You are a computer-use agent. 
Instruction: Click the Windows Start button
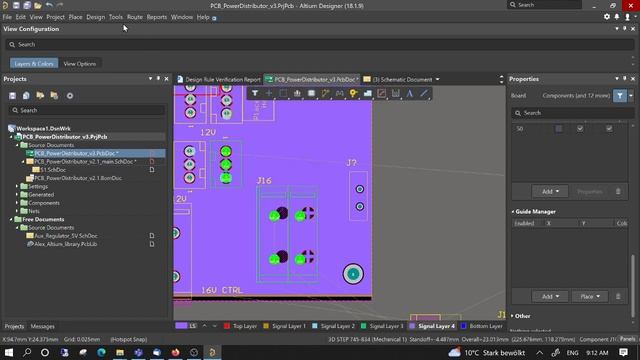[9, 352]
